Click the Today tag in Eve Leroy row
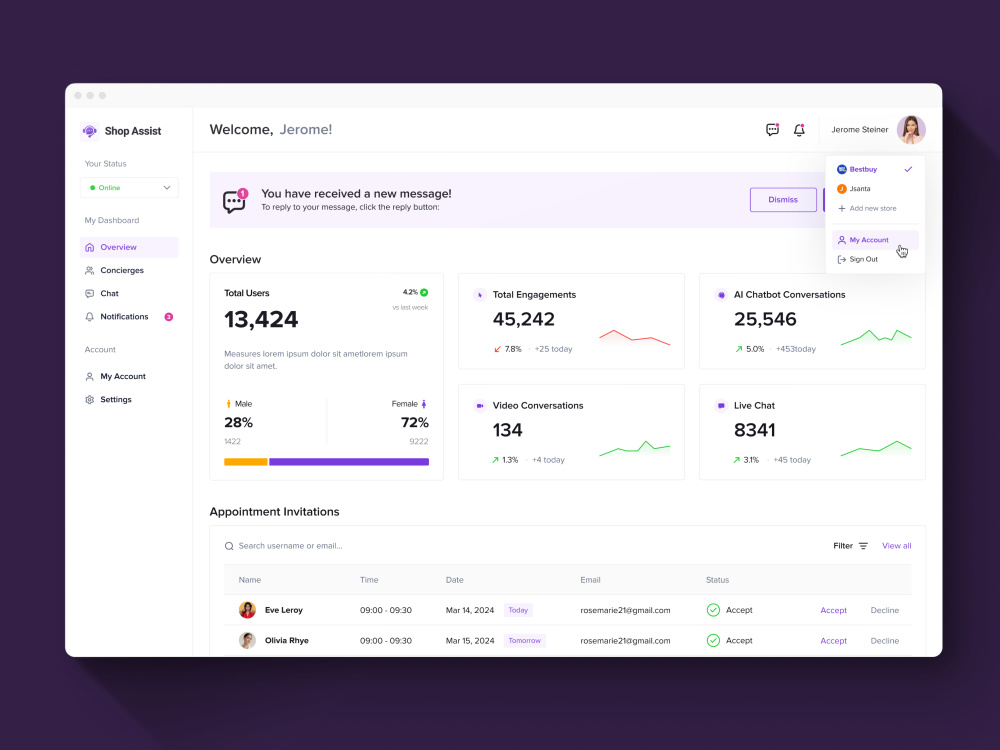Viewport: 1000px width, 750px height. tap(518, 610)
